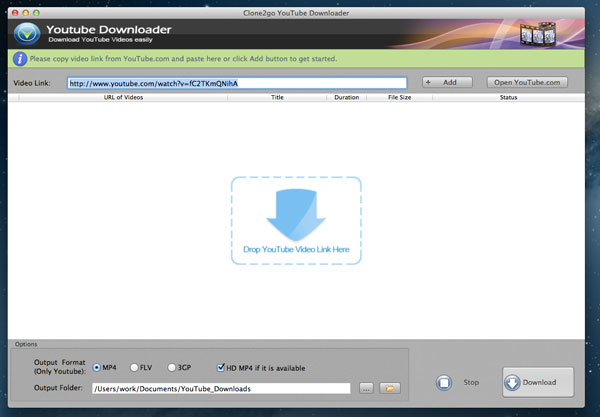600x417 pixels.
Task: Click the blue info icon
Action: [20, 59]
